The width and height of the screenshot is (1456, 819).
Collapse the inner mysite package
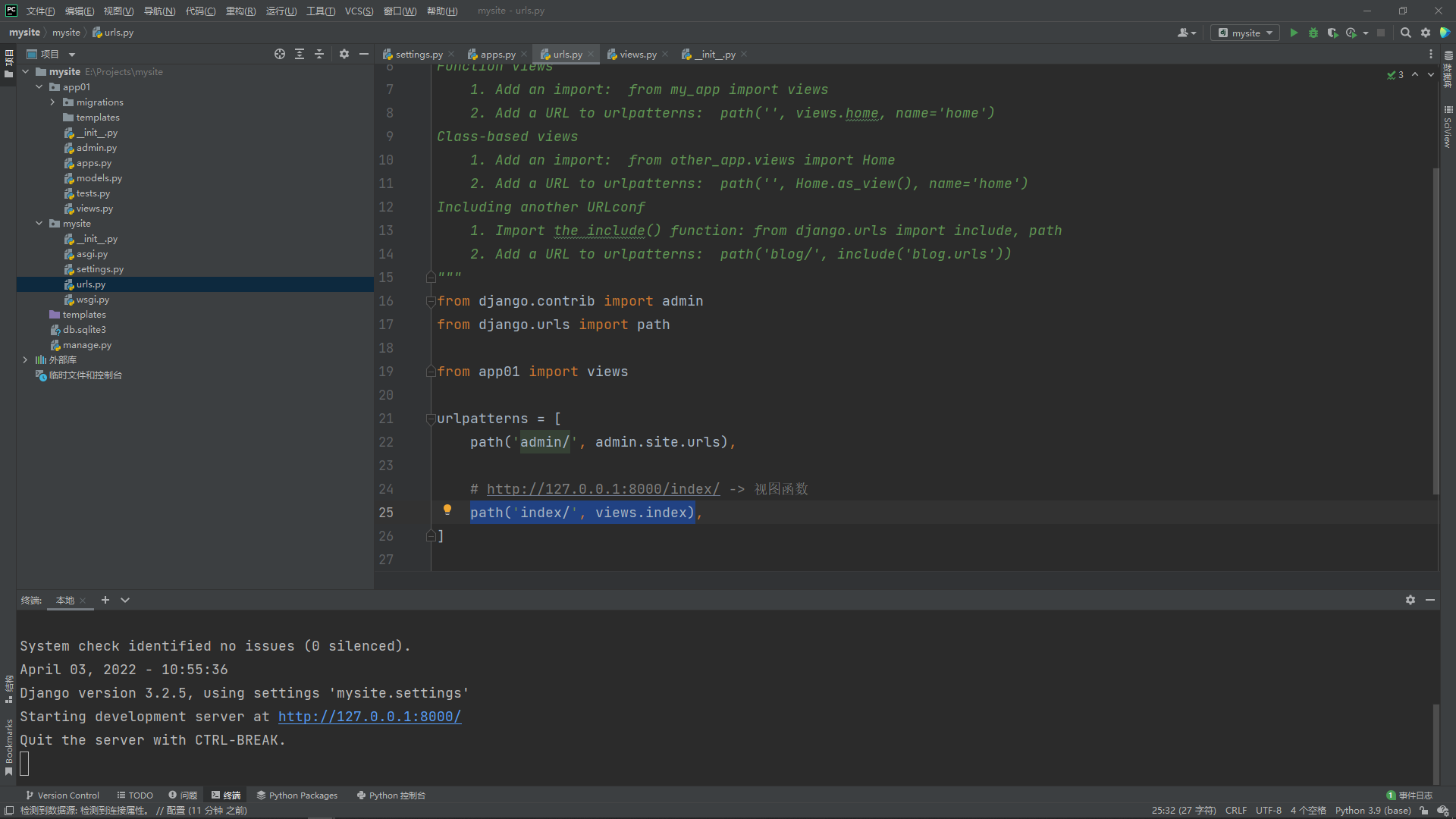(39, 224)
